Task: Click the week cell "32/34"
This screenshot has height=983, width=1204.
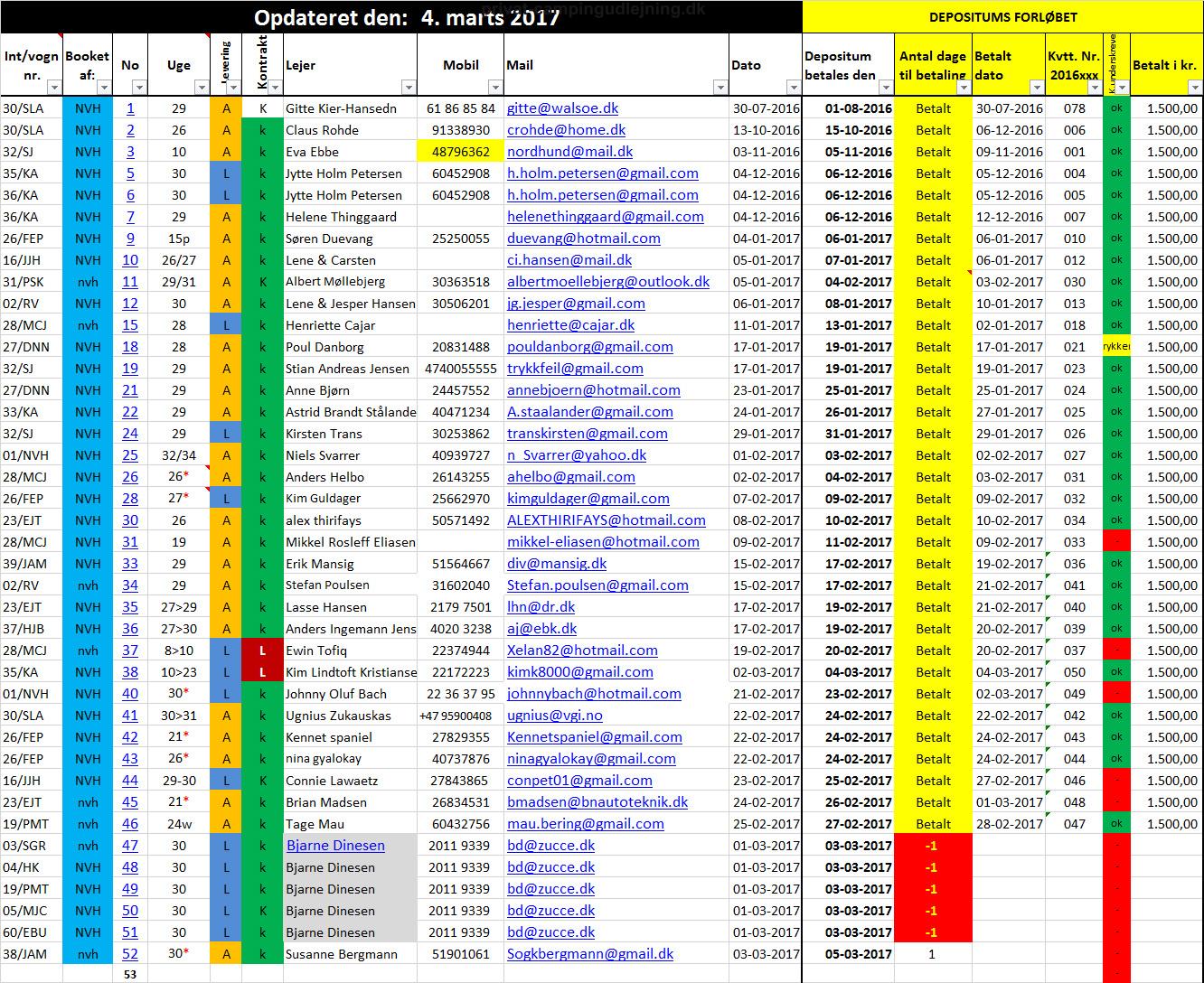Action: [x=179, y=455]
